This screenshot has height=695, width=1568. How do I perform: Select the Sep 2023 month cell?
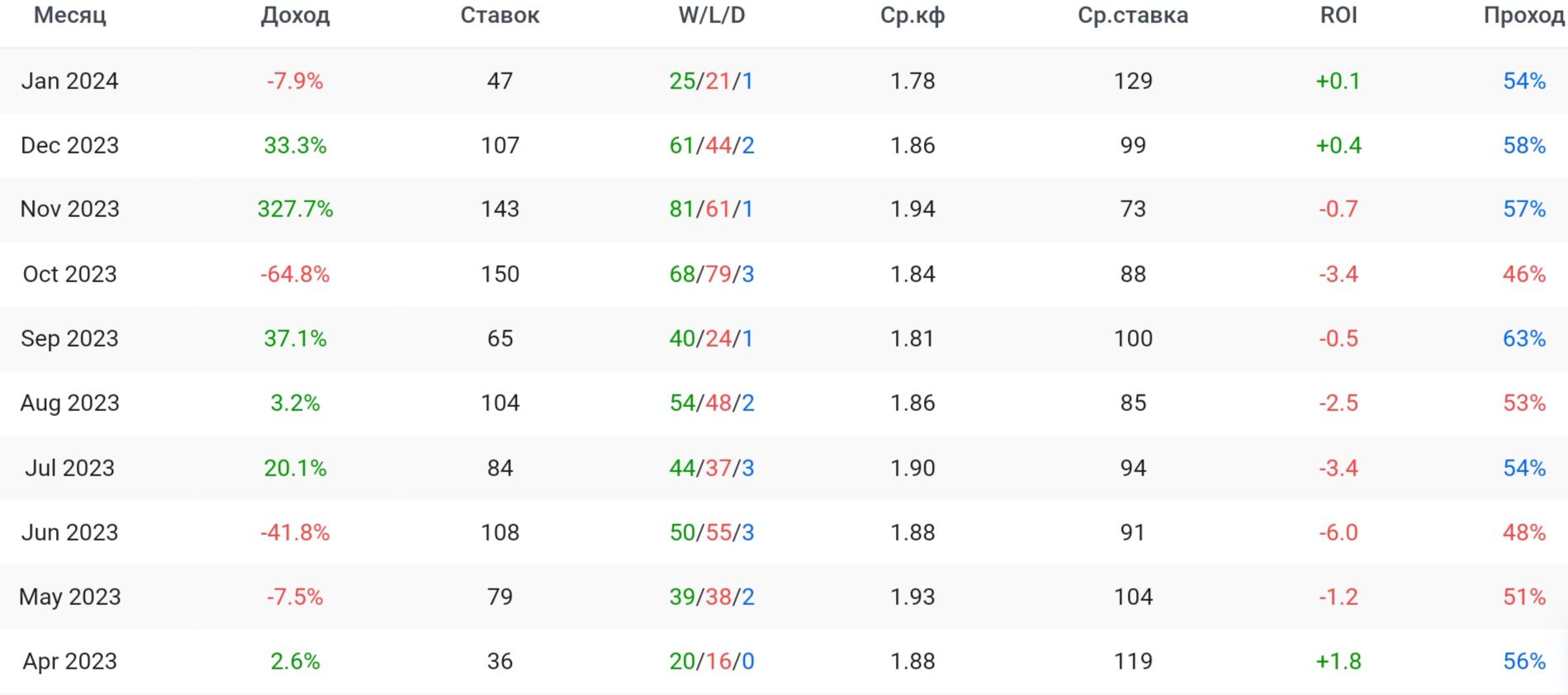coord(70,338)
